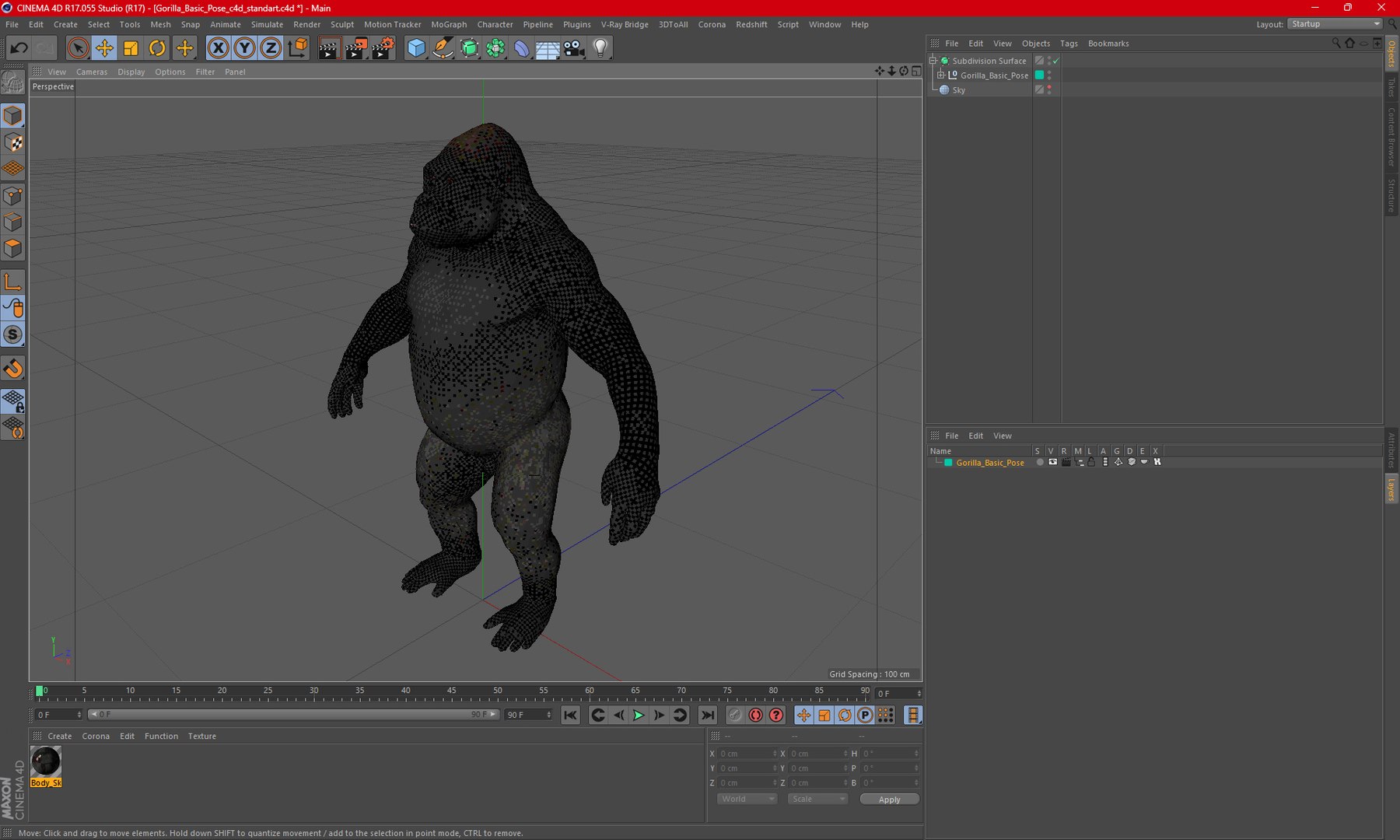This screenshot has width=1400, height=840.
Task: Toggle the X axis lock
Action: (x=219, y=48)
